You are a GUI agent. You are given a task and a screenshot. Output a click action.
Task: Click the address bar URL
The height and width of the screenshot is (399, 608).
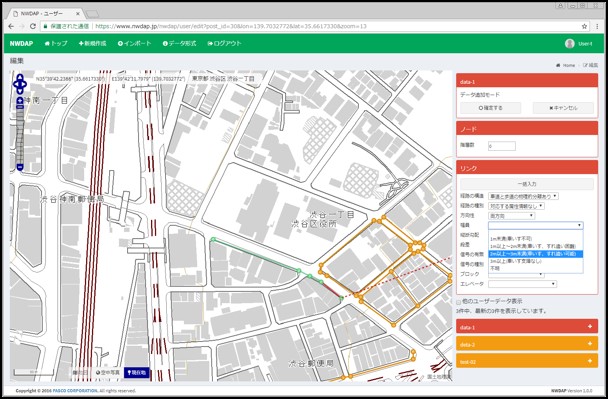click(231, 26)
